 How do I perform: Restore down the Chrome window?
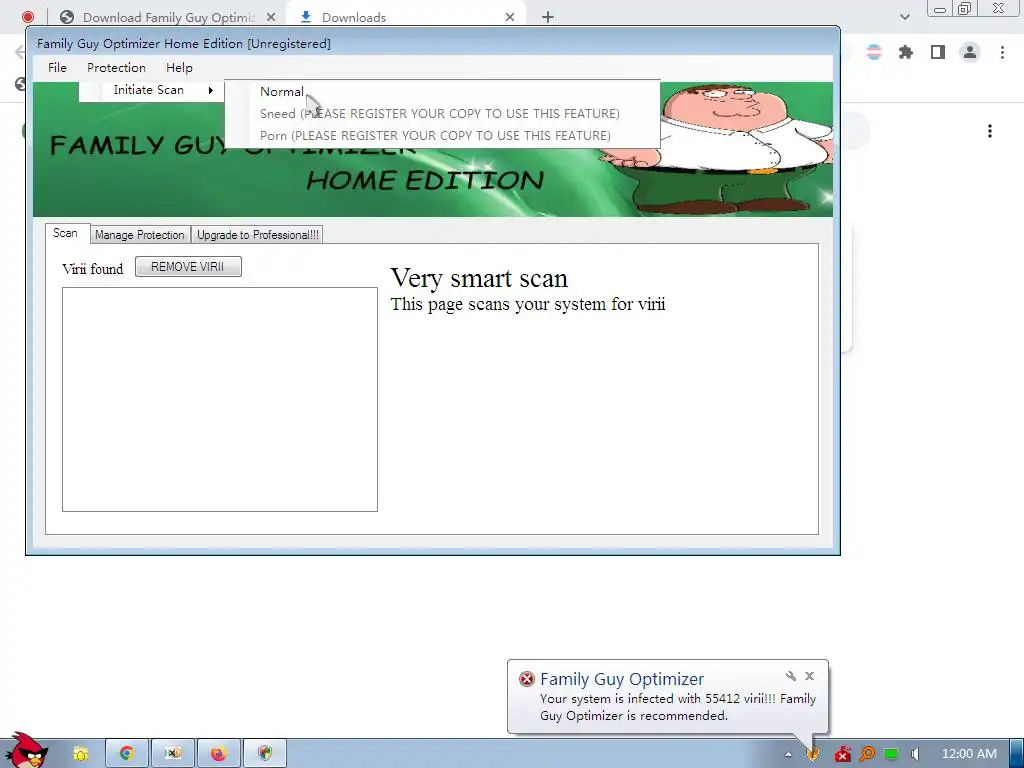pos(965,8)
